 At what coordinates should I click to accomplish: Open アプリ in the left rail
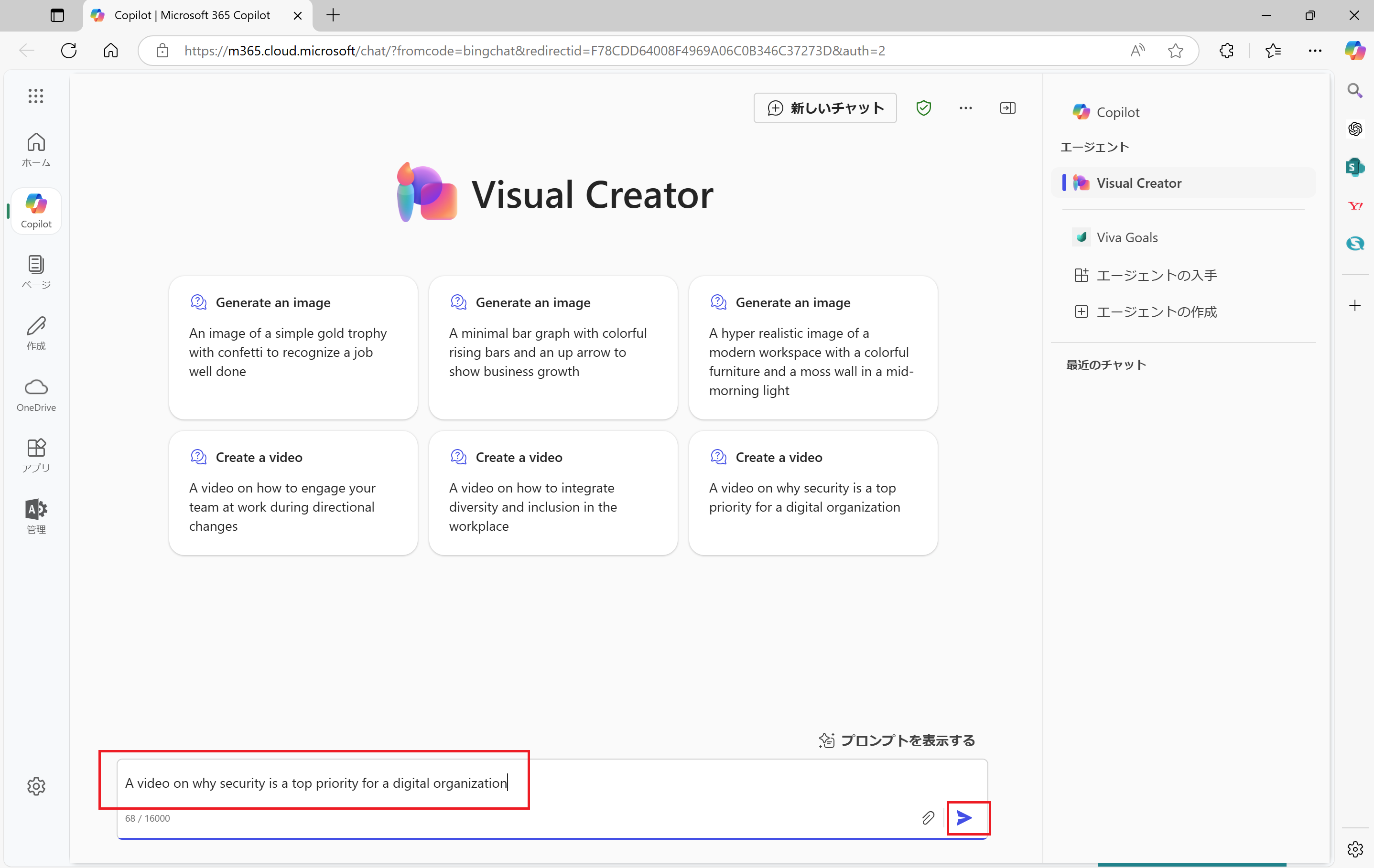click(36, 456)
